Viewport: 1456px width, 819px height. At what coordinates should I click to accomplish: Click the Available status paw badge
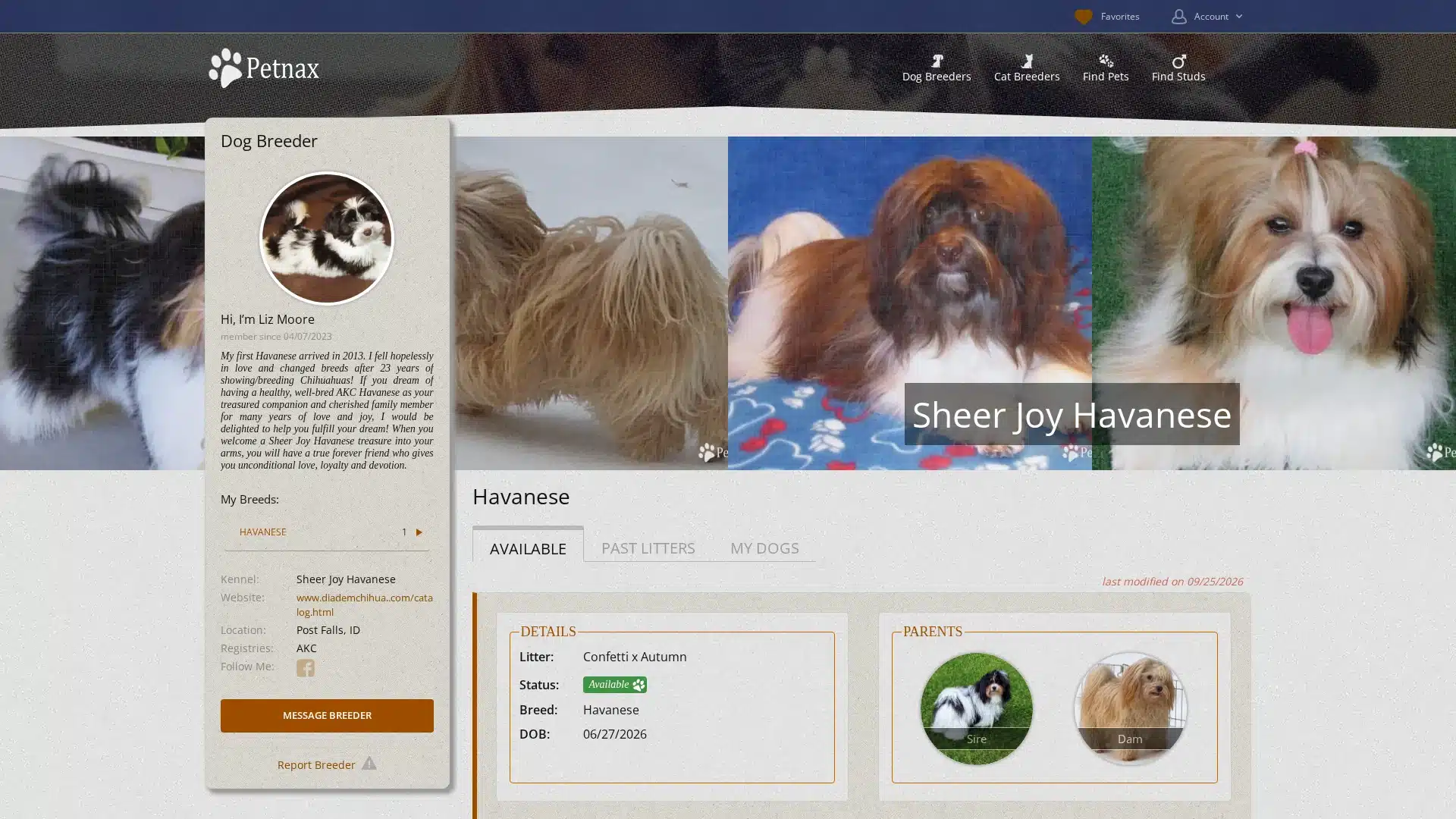614,684
